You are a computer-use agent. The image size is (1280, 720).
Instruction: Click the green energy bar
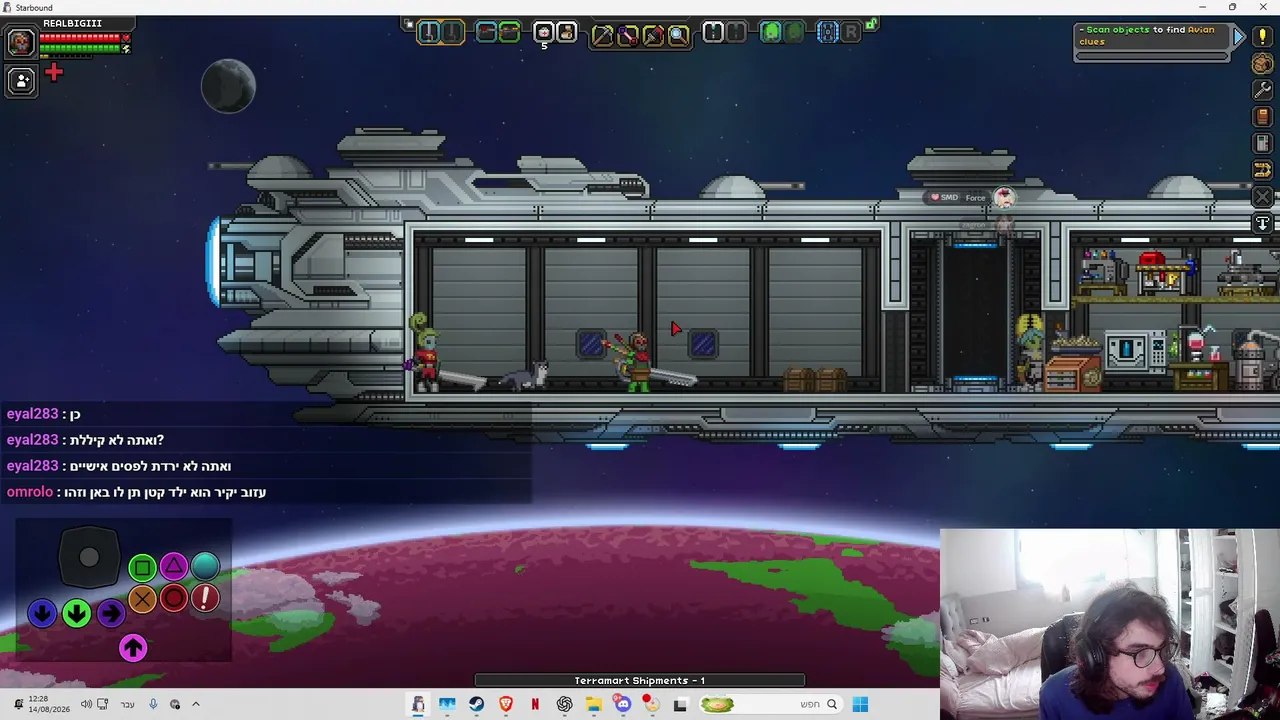click(x=80, y=48)
